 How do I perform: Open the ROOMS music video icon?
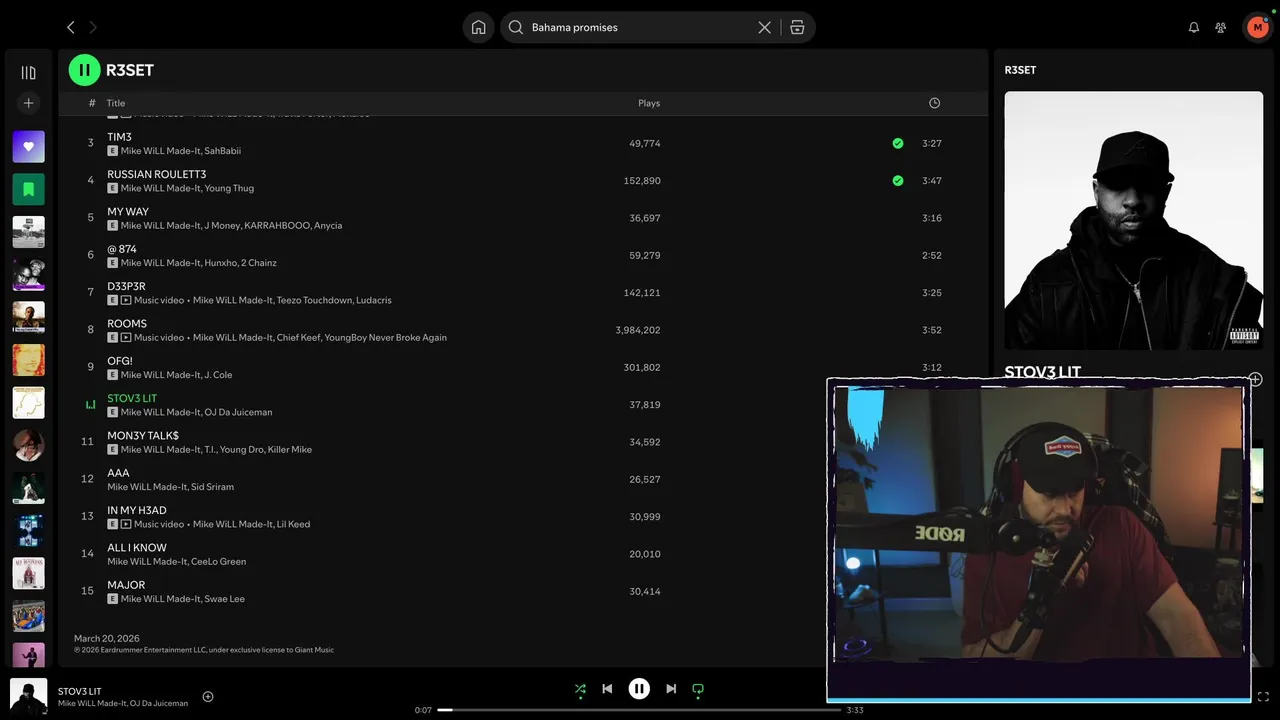[x=126, y=337]
